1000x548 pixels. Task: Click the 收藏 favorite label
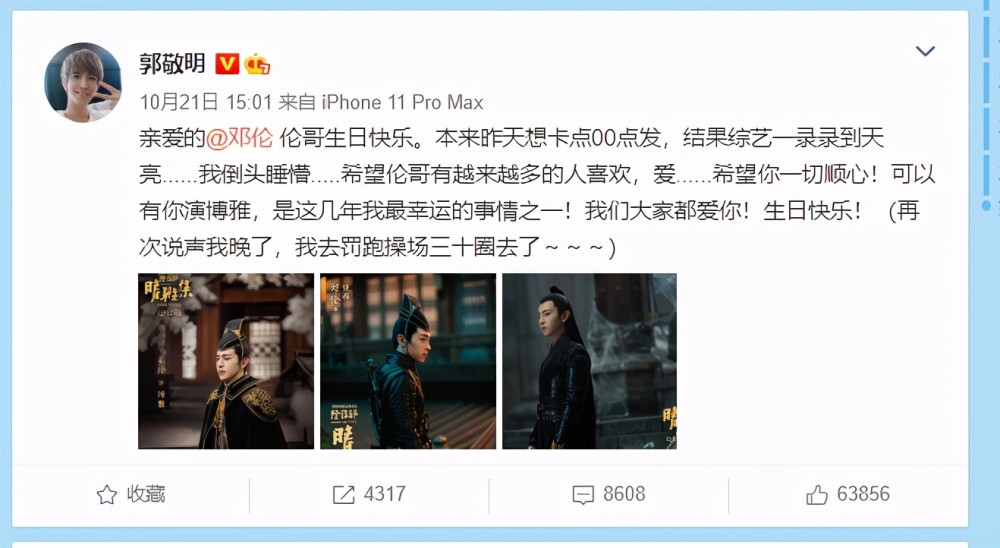(x=146, y=494)
